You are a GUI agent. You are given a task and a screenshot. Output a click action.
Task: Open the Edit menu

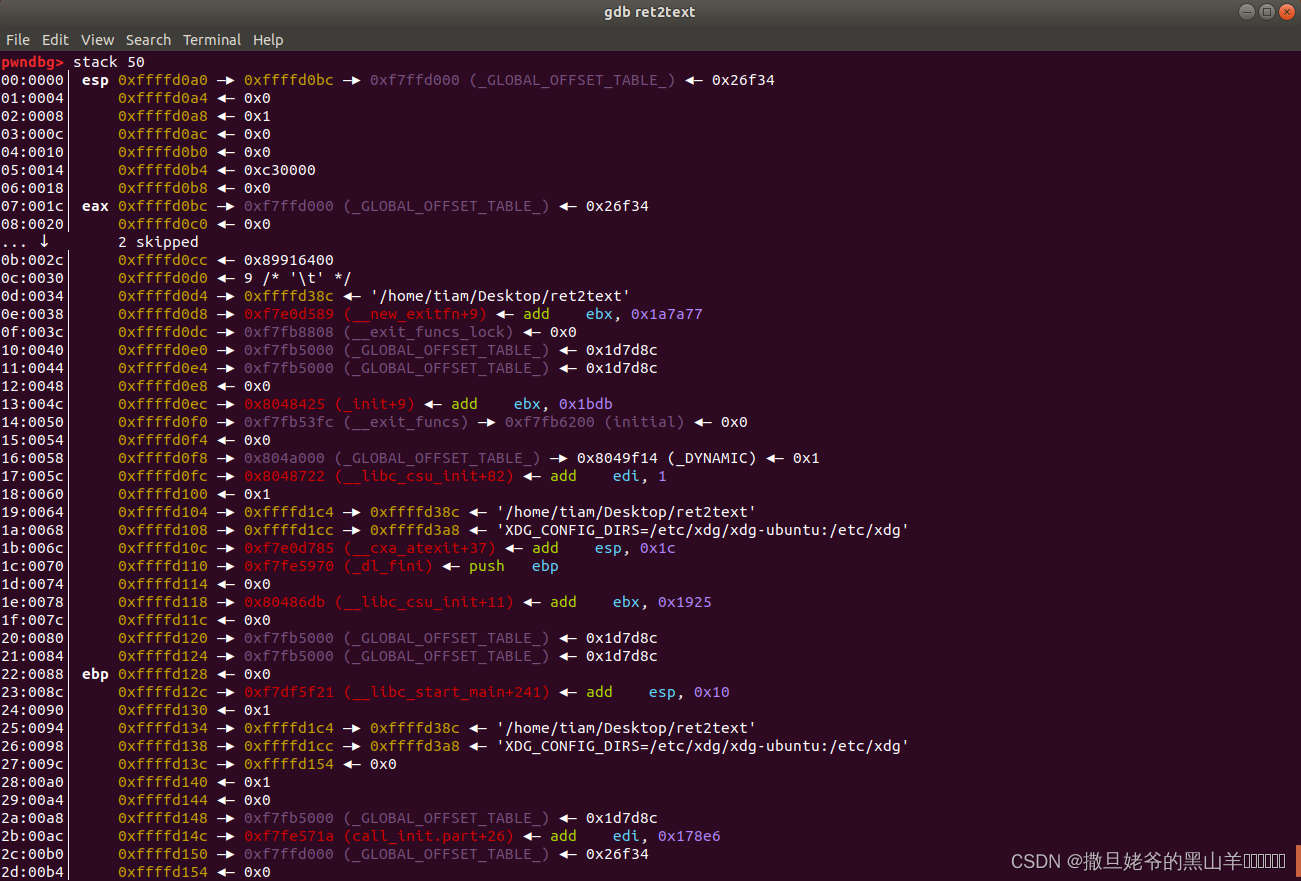coord(55,40)
